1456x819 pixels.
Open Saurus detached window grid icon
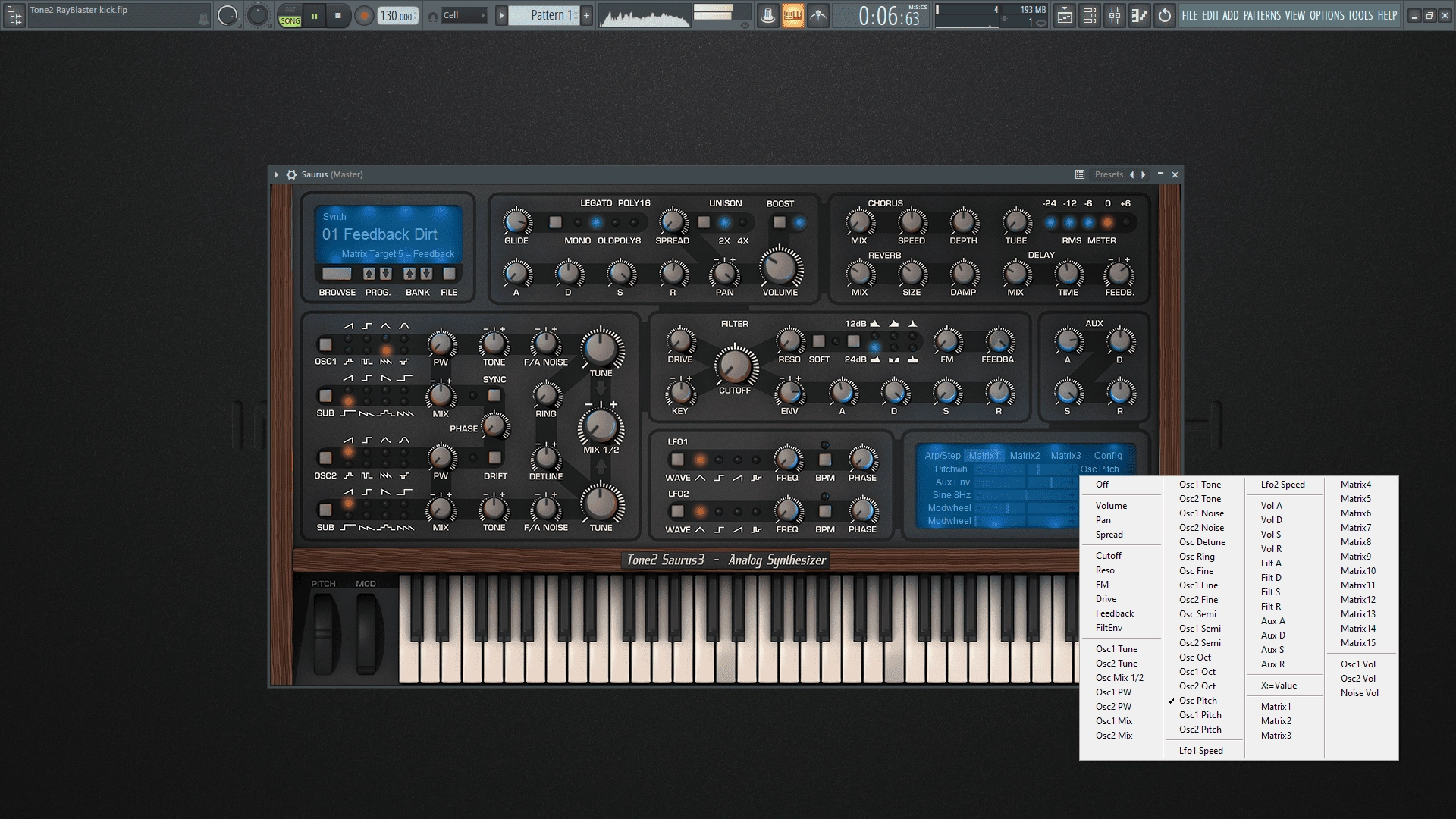click(x=1080, y=174)
